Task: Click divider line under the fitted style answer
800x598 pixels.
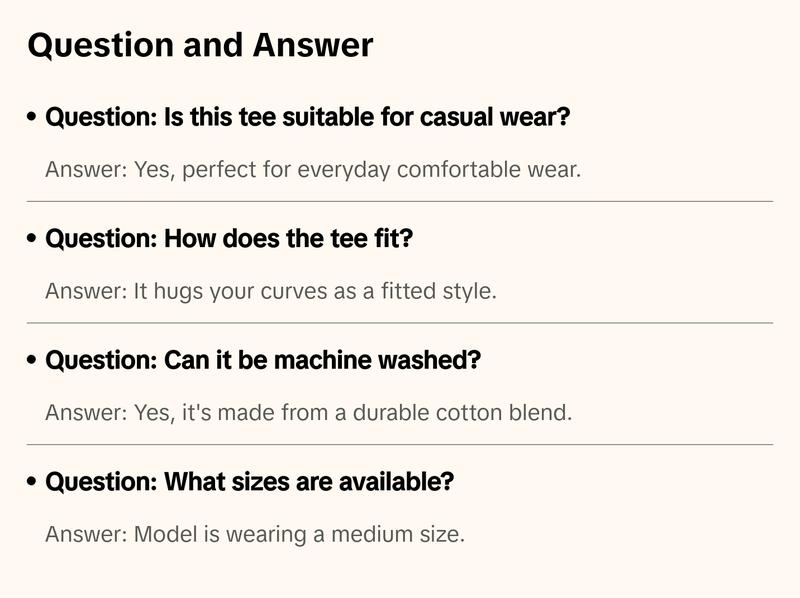Action: tap(400, 323)
